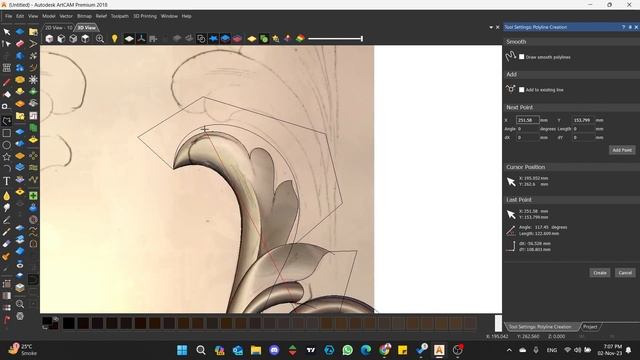Switch to the 3D View tab
This screenshot has width=640, height=360.
(87, 28)
